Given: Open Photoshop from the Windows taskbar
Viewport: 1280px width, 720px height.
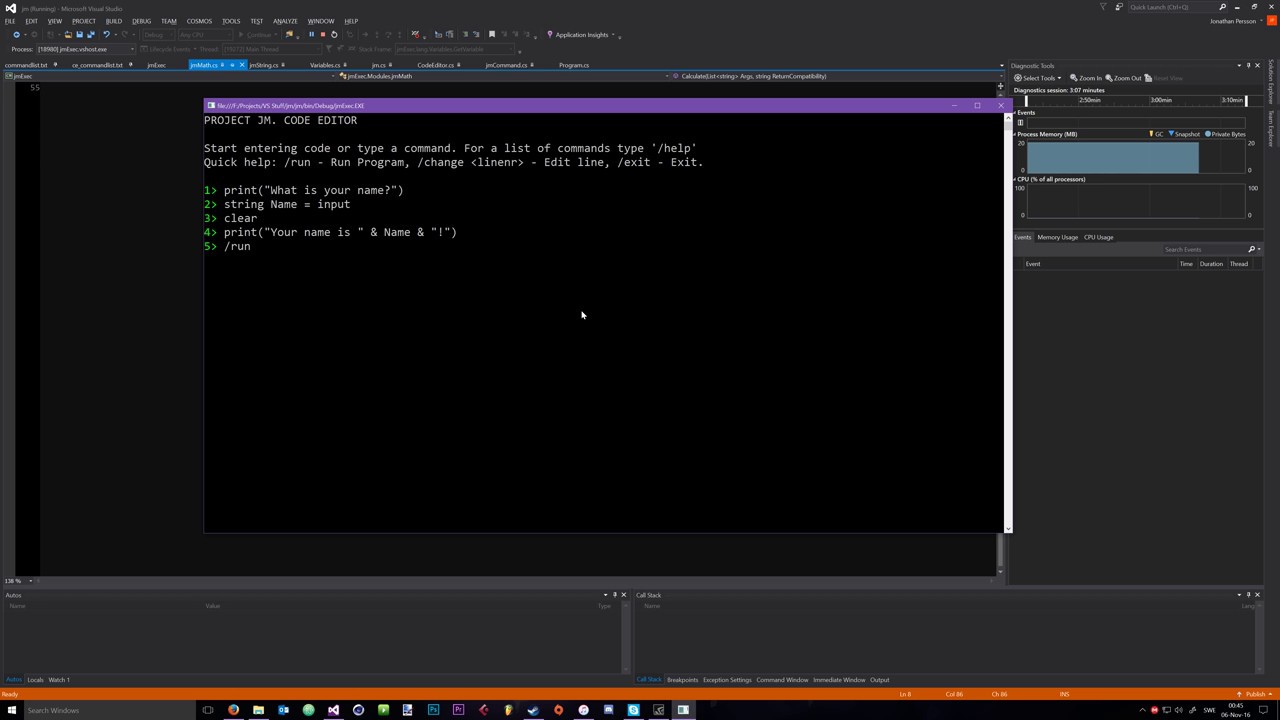Looking at the screenshot, I should pos(433,710).
